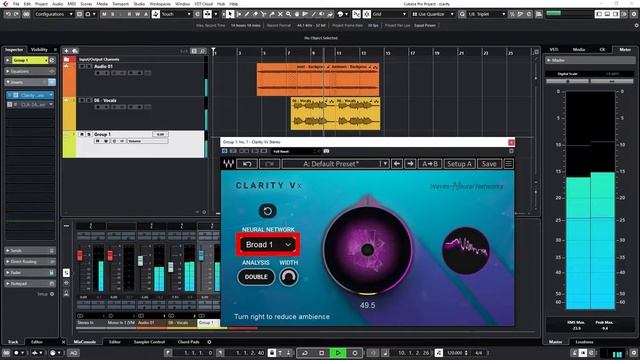Click the Setup A button
Image resolution: width=640 pixels, height=360 pixels.
[460, 164]
